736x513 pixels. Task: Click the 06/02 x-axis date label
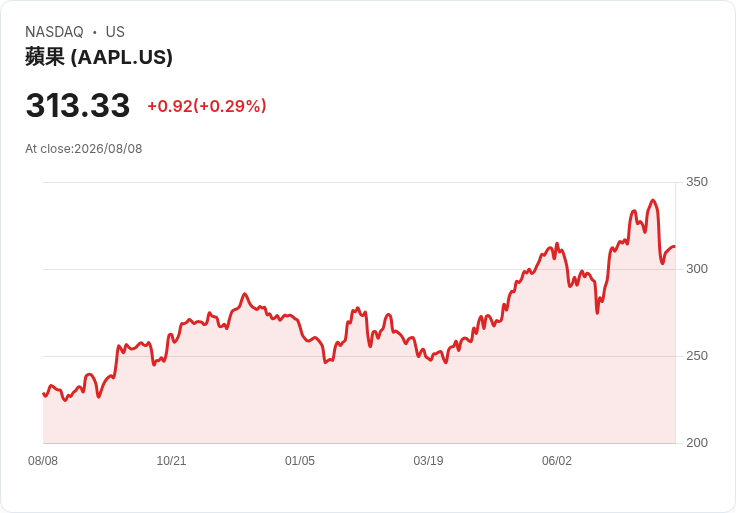(557, 461)
